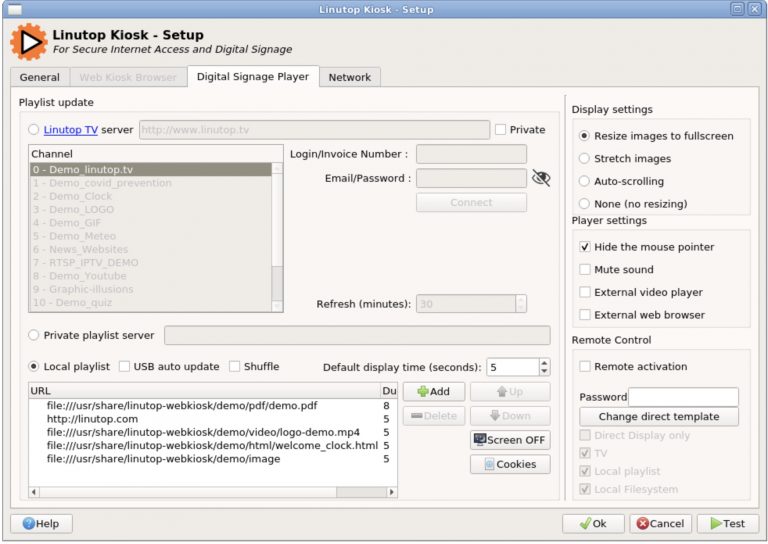Click the Cancel button
Viewport: 768px width, 544px height.
[x=660, y=523]
